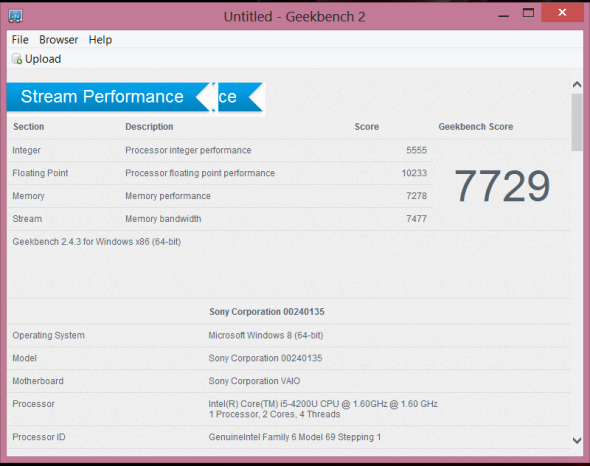Click the scroll down arrow

(576, 440)
